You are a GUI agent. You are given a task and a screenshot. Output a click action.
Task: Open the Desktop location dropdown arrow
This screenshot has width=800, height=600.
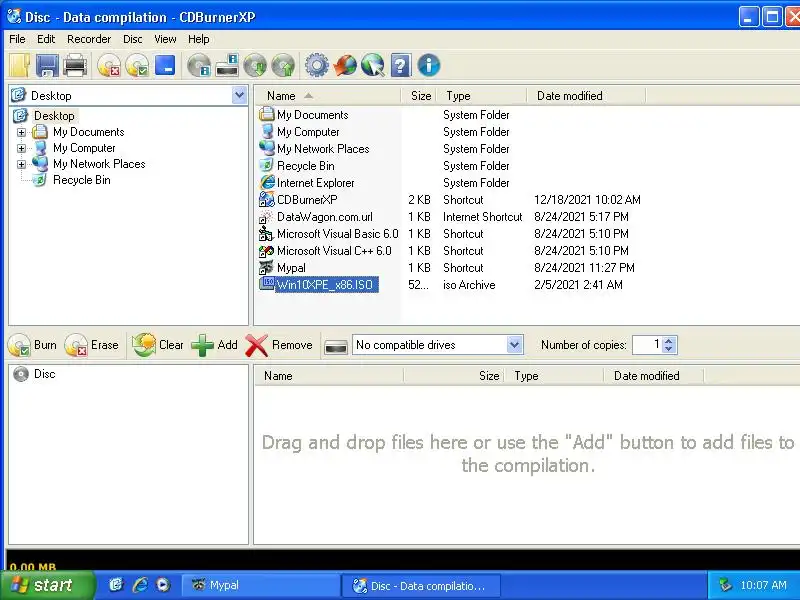pos(239,95)
